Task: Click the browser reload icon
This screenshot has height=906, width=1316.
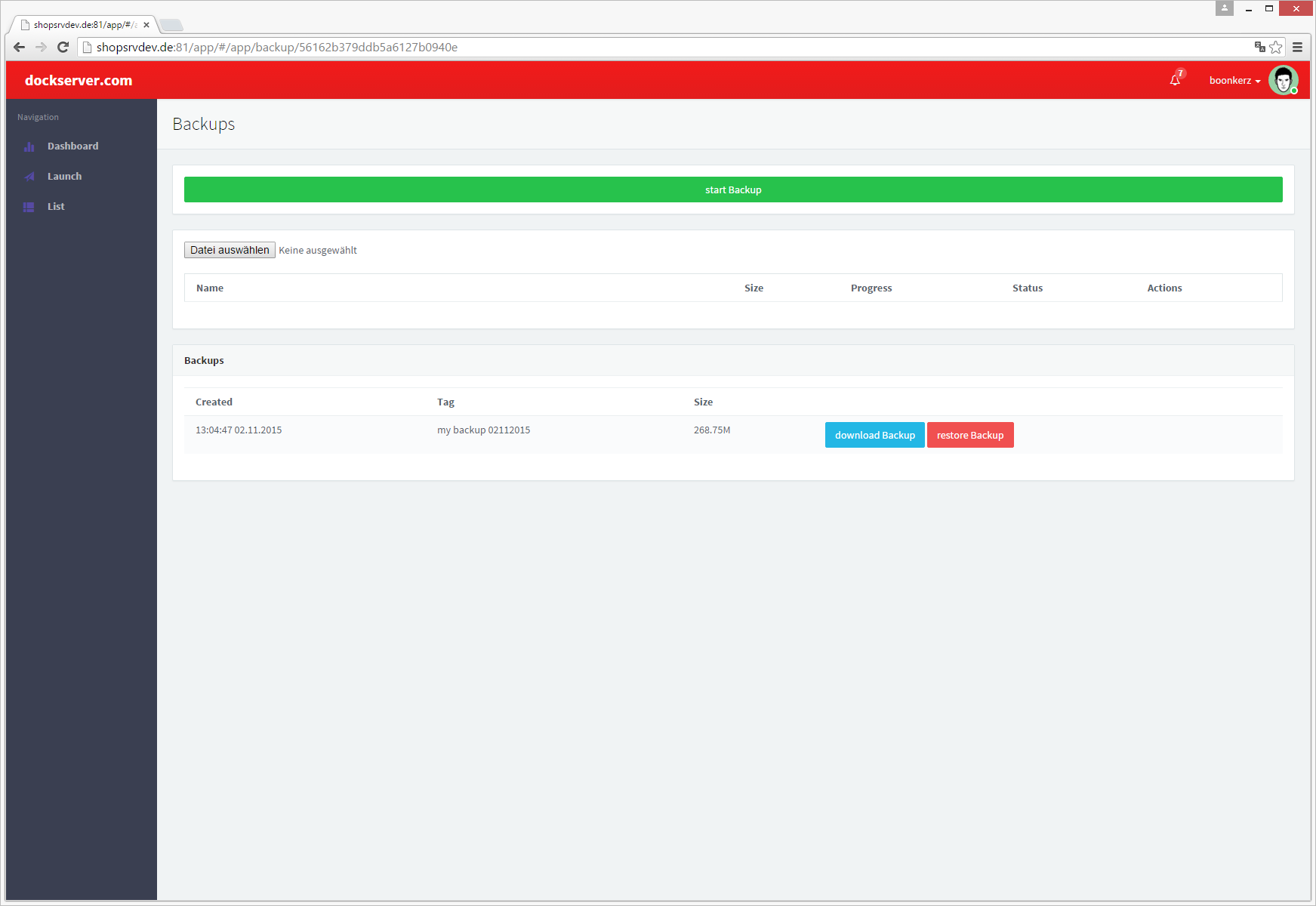Action: pos(63,47)
